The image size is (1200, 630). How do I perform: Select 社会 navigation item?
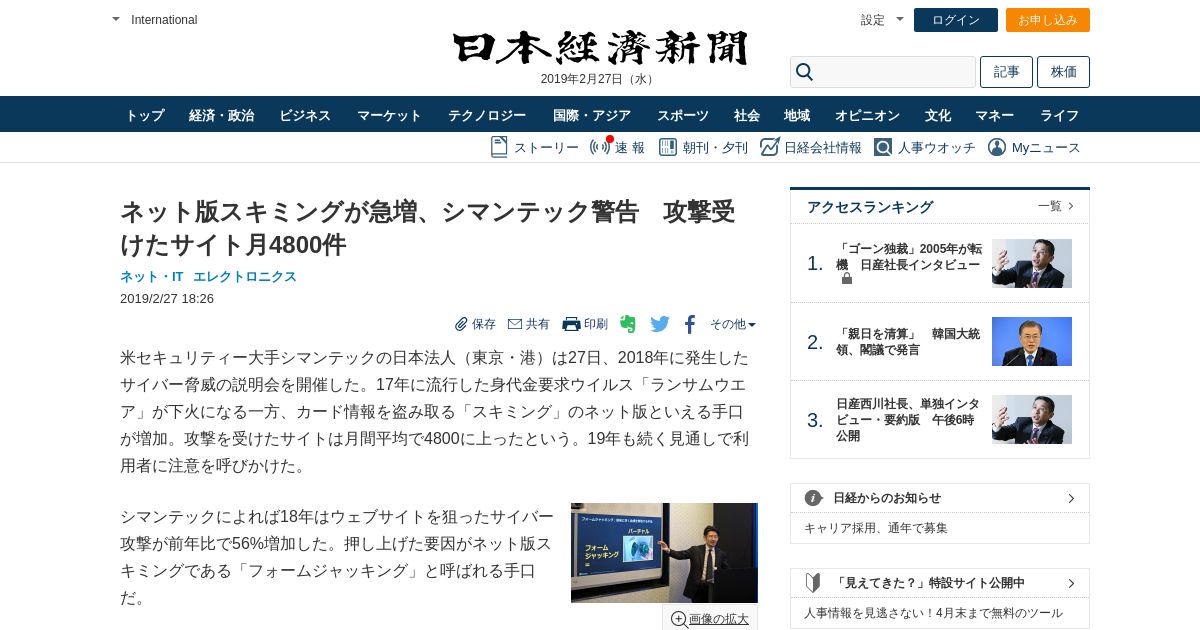point(747,115)
